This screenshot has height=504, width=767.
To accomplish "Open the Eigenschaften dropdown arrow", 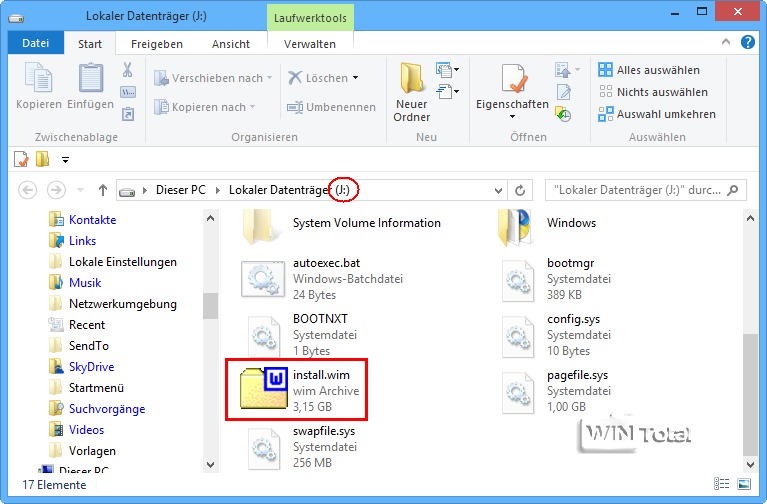I will pyautogui.click(x=513, y=116).
